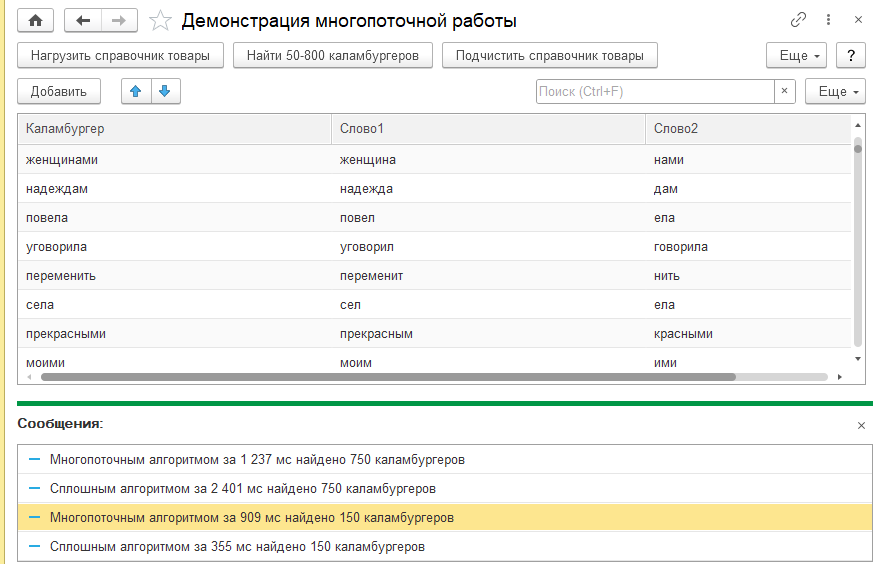The height and width of the screenshot is (564, 876).
Task: Focus the Поиск (Ctrl+F) field
Action: pyautogui.click(x=655, y=91)
